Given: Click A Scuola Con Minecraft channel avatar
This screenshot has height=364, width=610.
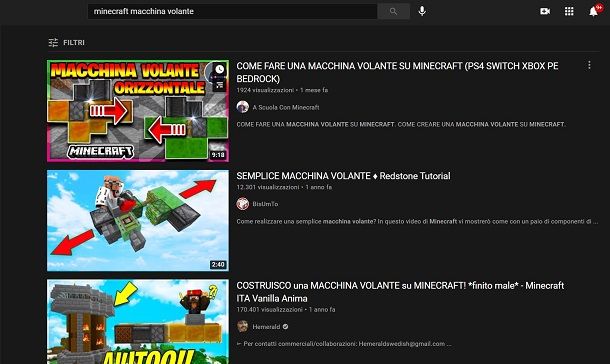Looking at the screenshot, I should pos(243,107).
